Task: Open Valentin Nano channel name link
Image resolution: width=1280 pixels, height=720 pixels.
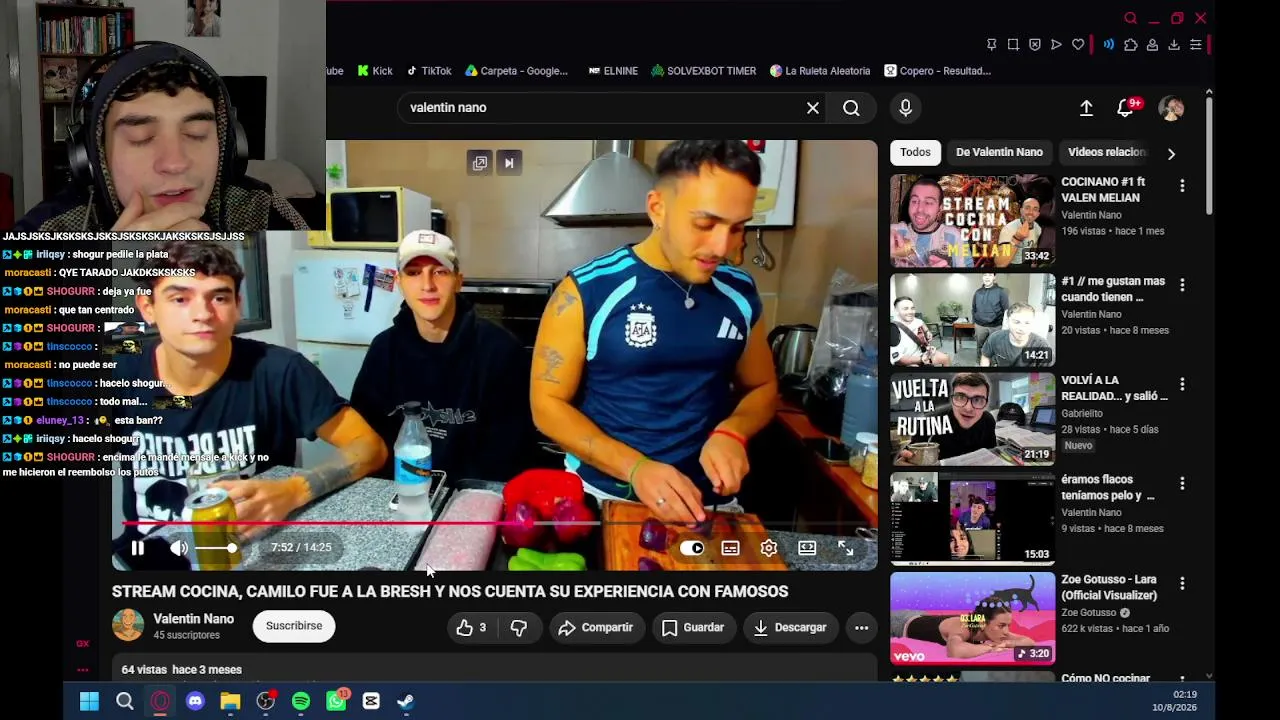Action: coord(194,619)
